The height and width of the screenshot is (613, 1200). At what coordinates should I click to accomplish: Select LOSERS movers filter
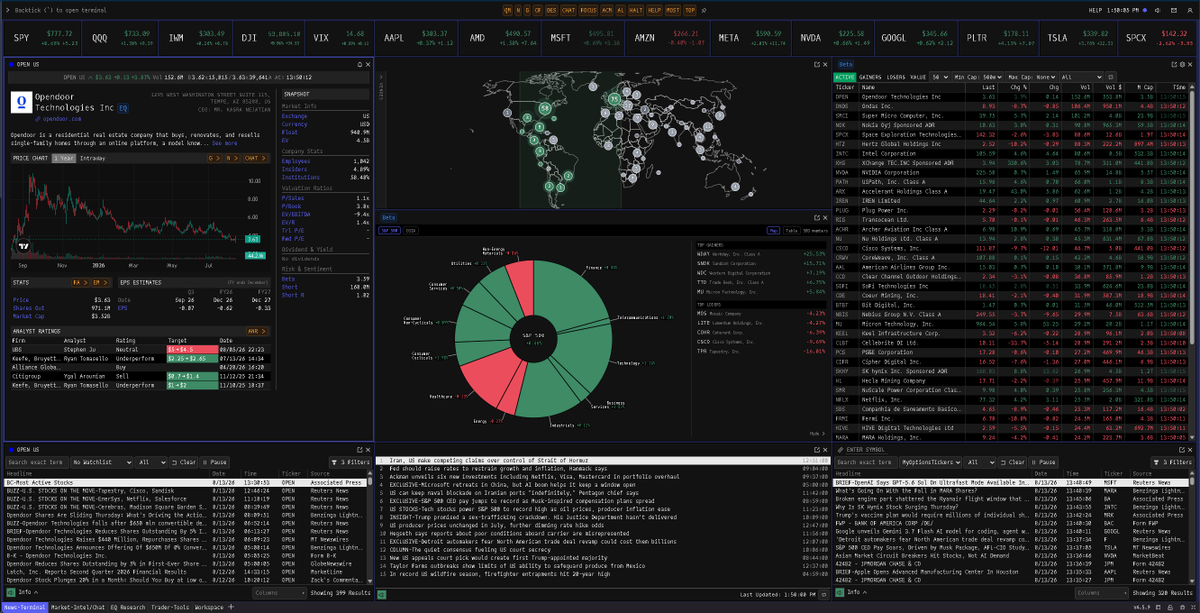point(896,77)
